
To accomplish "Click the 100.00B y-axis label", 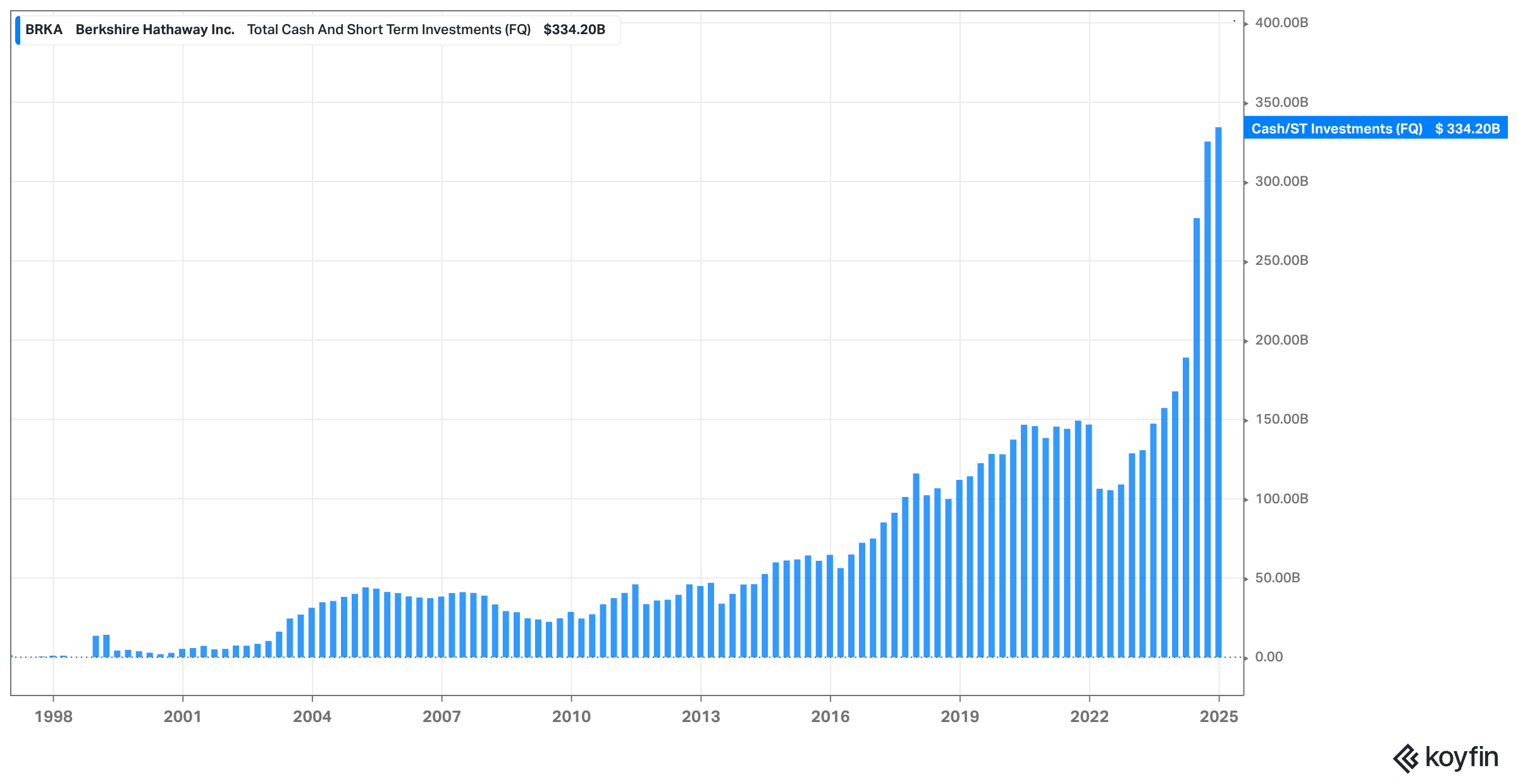I will point(1281,499).
